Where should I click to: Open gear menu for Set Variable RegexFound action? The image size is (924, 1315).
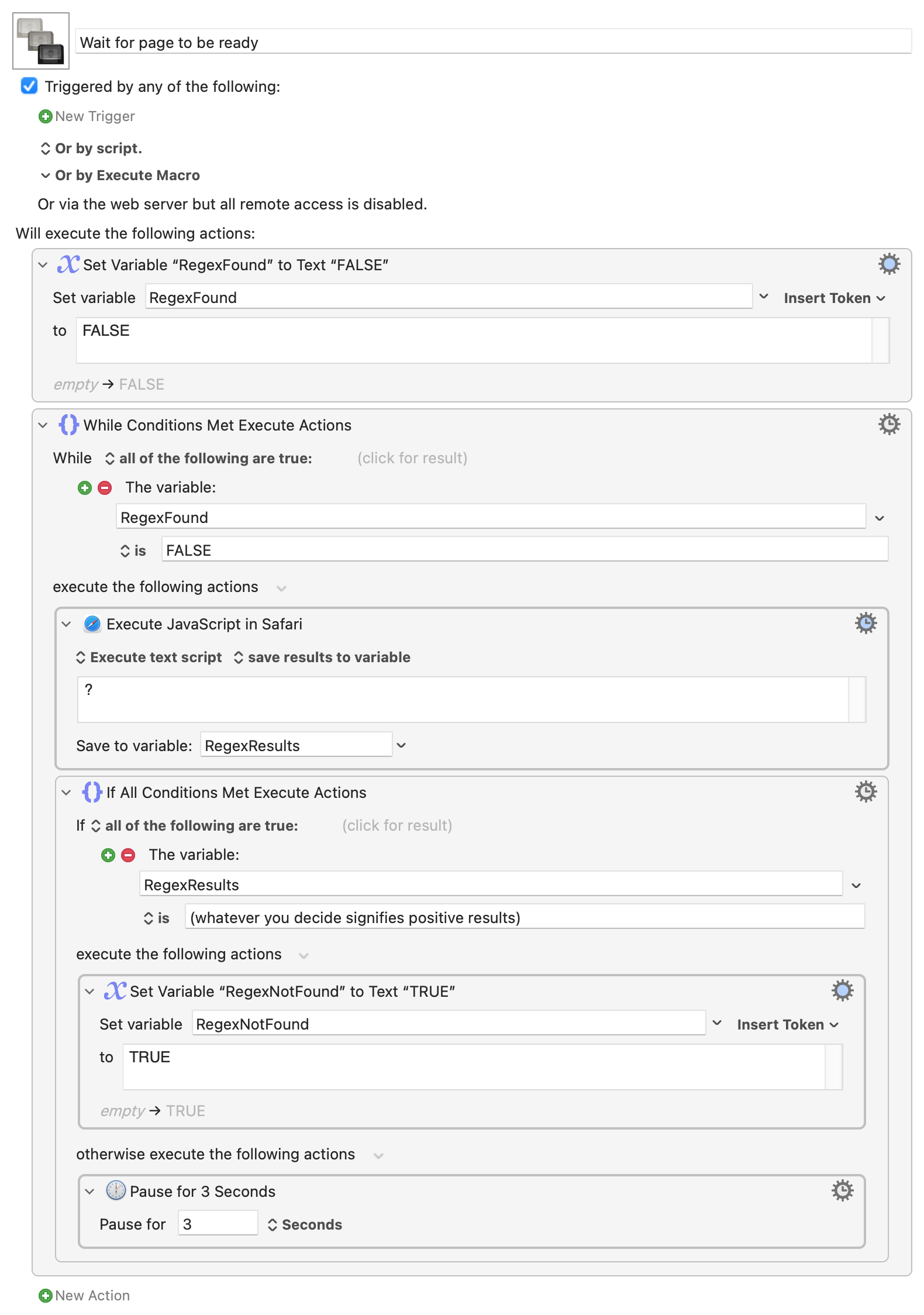click(889, 264)
